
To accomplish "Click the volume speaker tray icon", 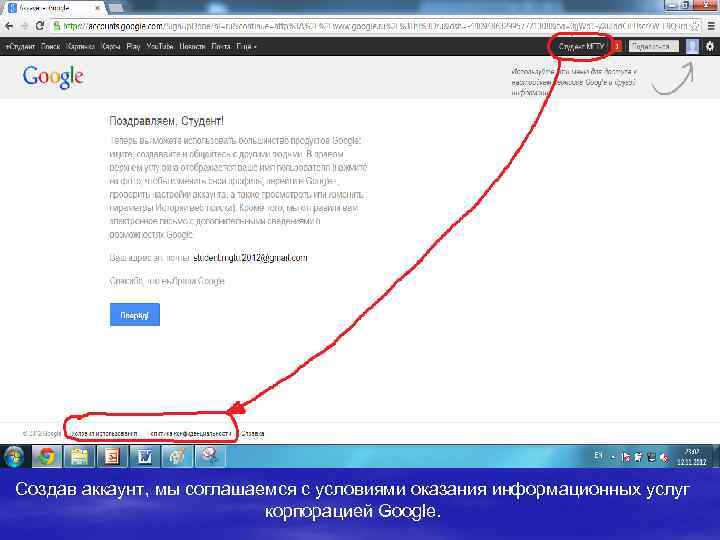I will coord(664,457).
